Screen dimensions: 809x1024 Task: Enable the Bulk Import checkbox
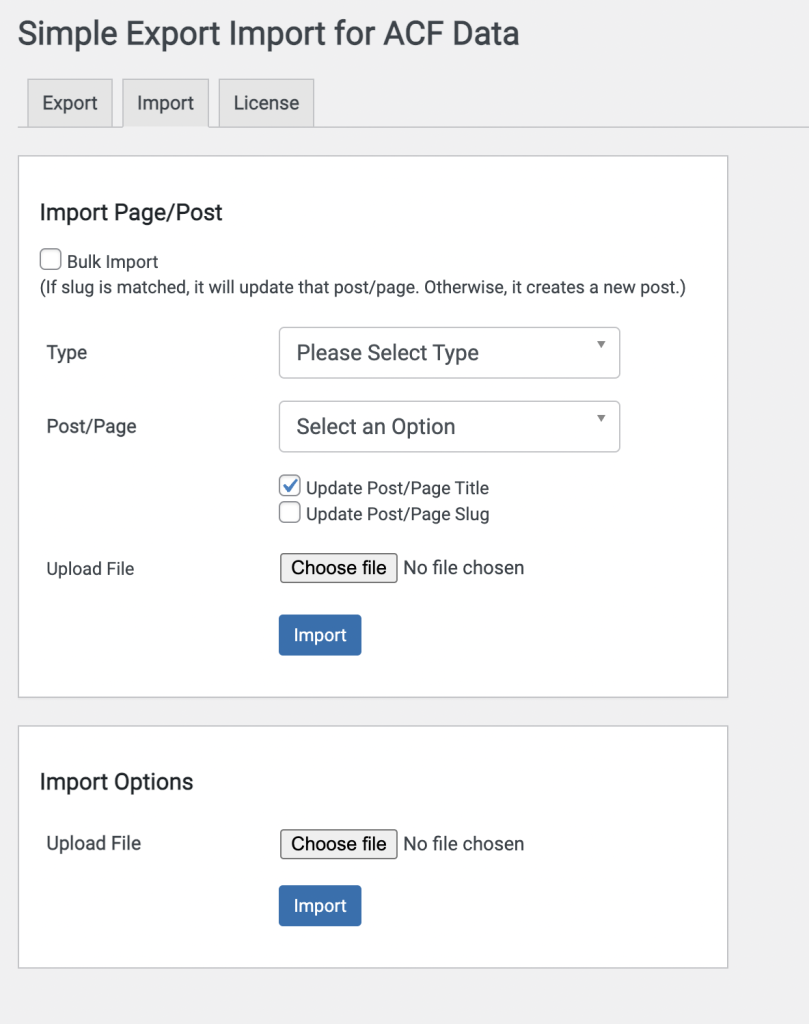coord(50,259)
